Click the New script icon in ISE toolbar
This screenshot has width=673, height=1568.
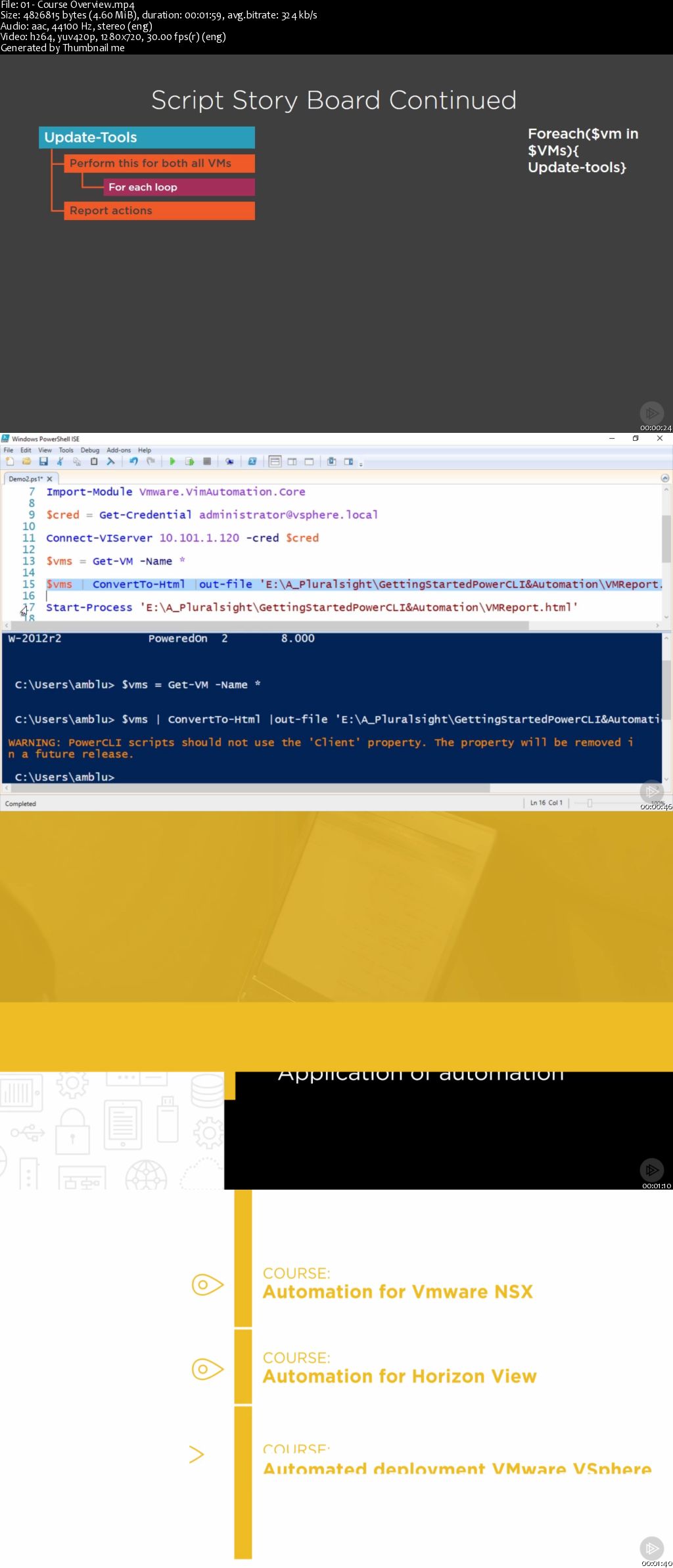pos(10,461)
